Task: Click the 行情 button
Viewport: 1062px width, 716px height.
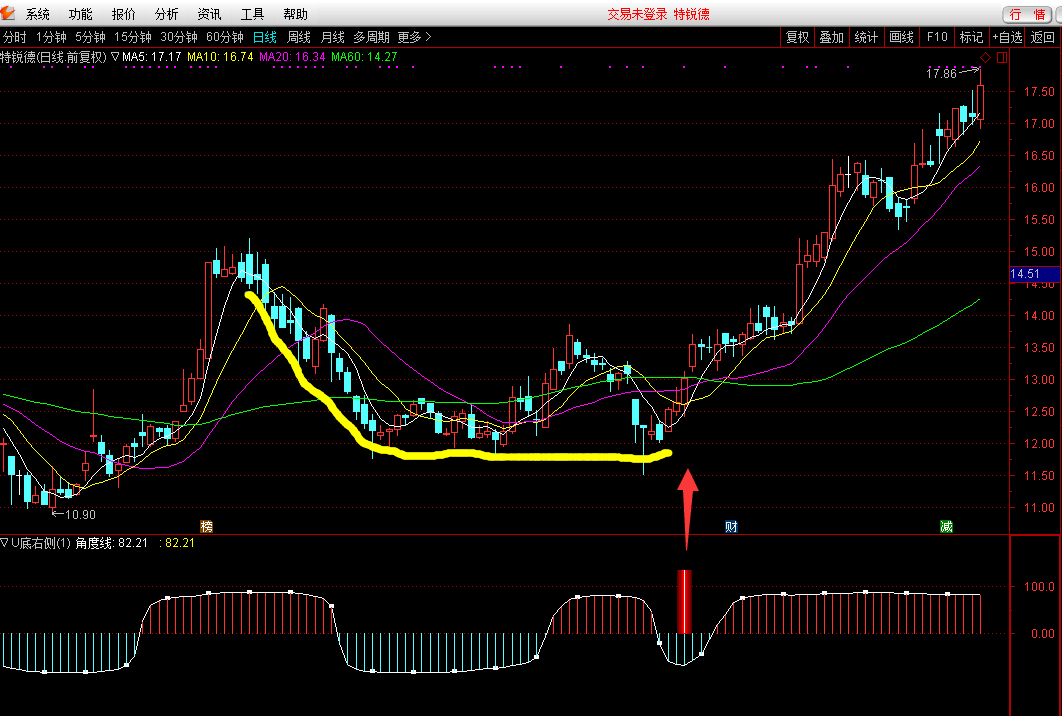Action: pos(1027,14)
